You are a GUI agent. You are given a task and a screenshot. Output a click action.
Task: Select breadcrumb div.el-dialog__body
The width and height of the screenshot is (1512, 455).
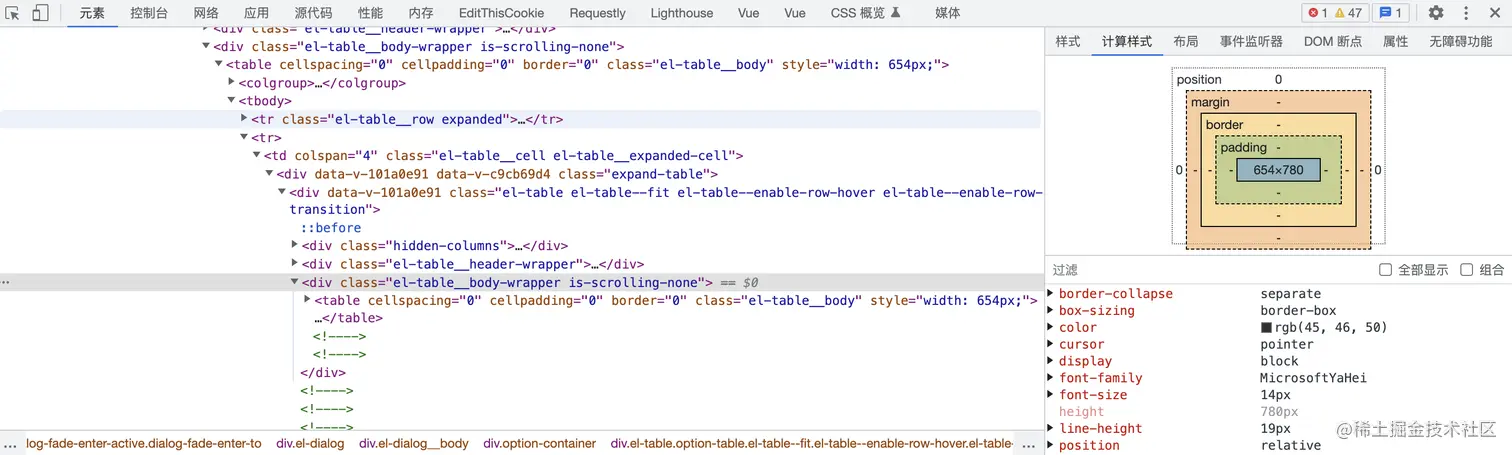(x=414, y=443)
